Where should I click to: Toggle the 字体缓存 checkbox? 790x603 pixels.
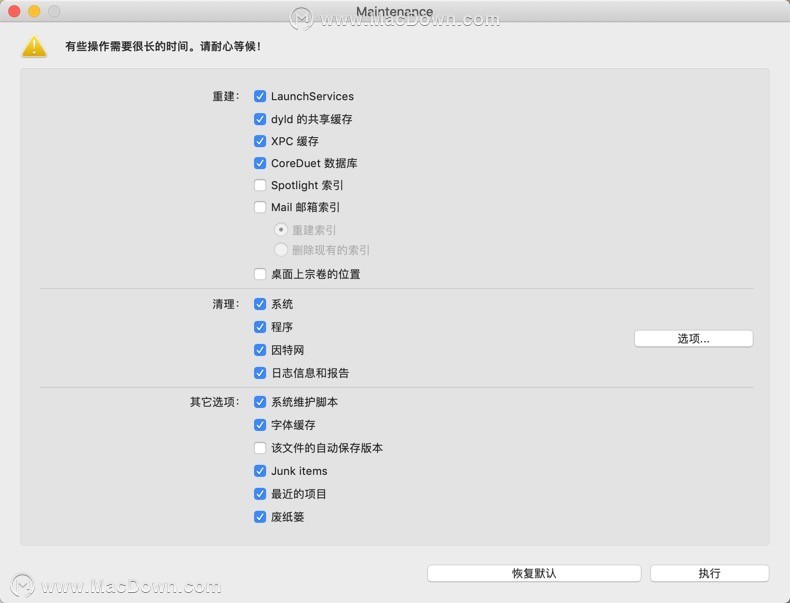click(x=260, y=425)
